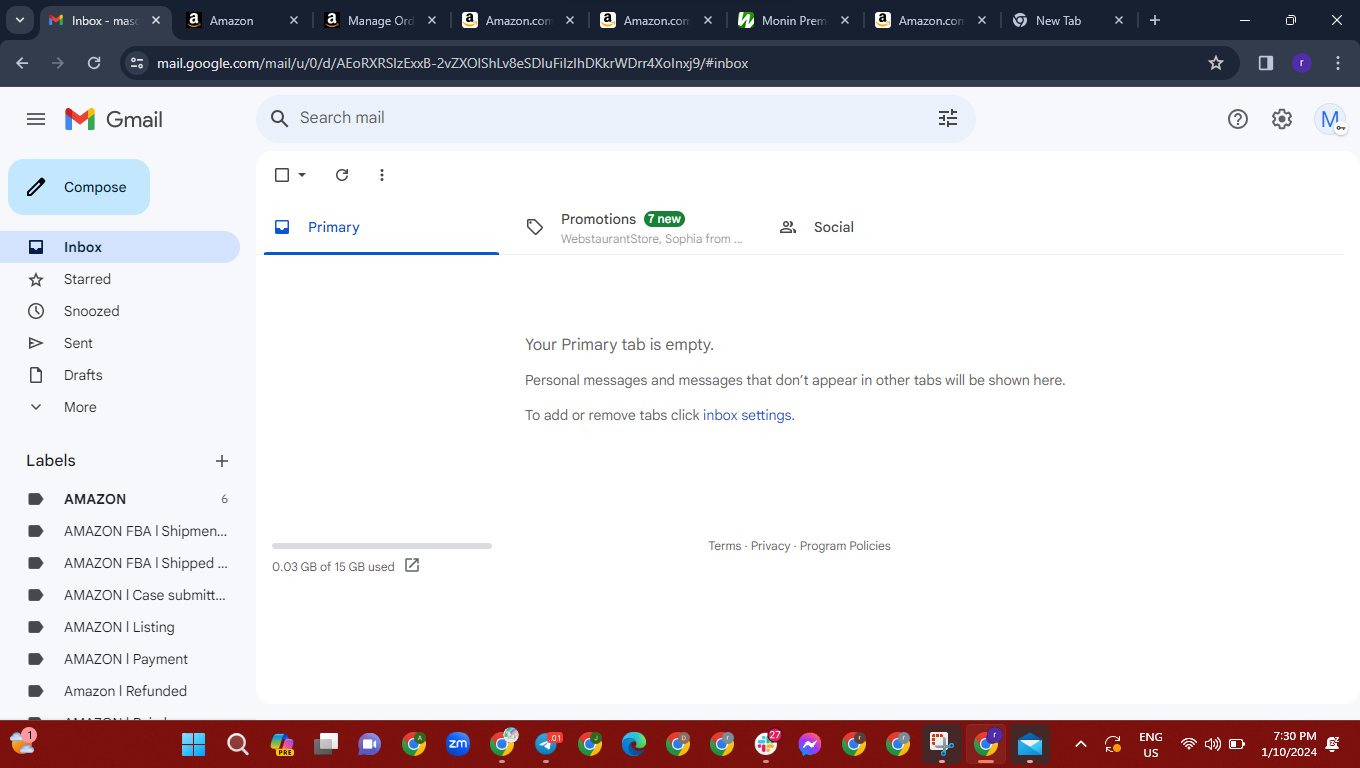The width and height of the screenshot is (1360, 768).
Task: Open the ENG US language switcher
Action: [x=1151, y=744]
